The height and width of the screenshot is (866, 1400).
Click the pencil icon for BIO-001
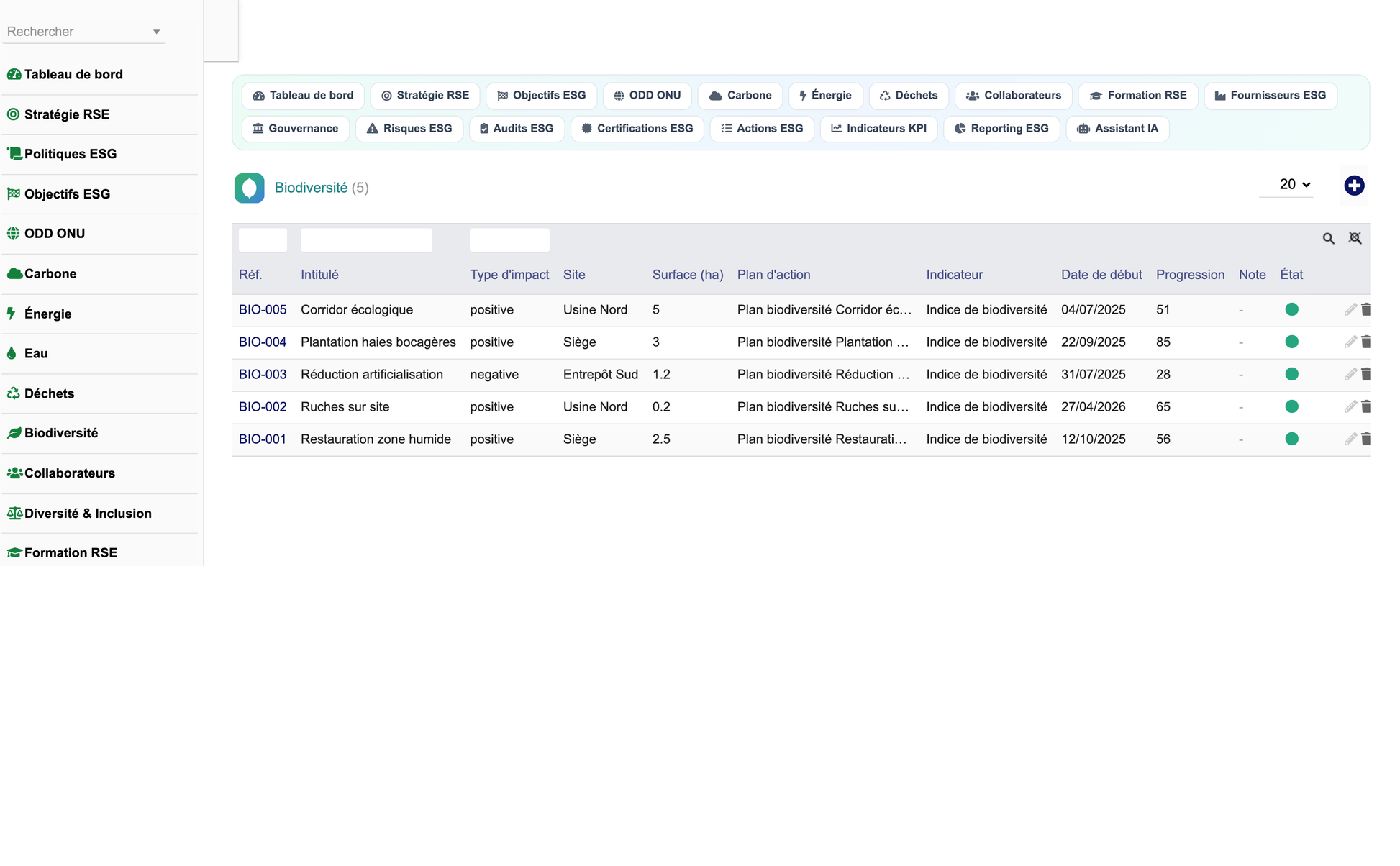click(1350, 439)
